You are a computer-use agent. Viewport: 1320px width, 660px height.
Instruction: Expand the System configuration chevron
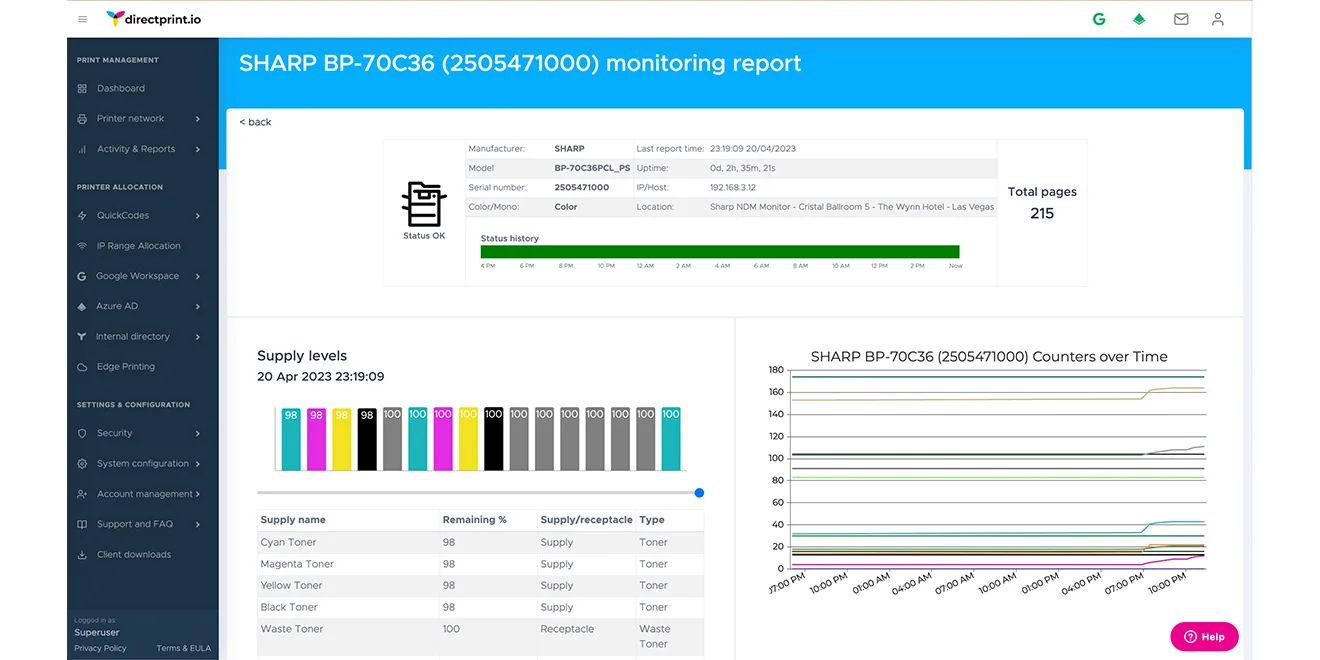pos(198,464)
